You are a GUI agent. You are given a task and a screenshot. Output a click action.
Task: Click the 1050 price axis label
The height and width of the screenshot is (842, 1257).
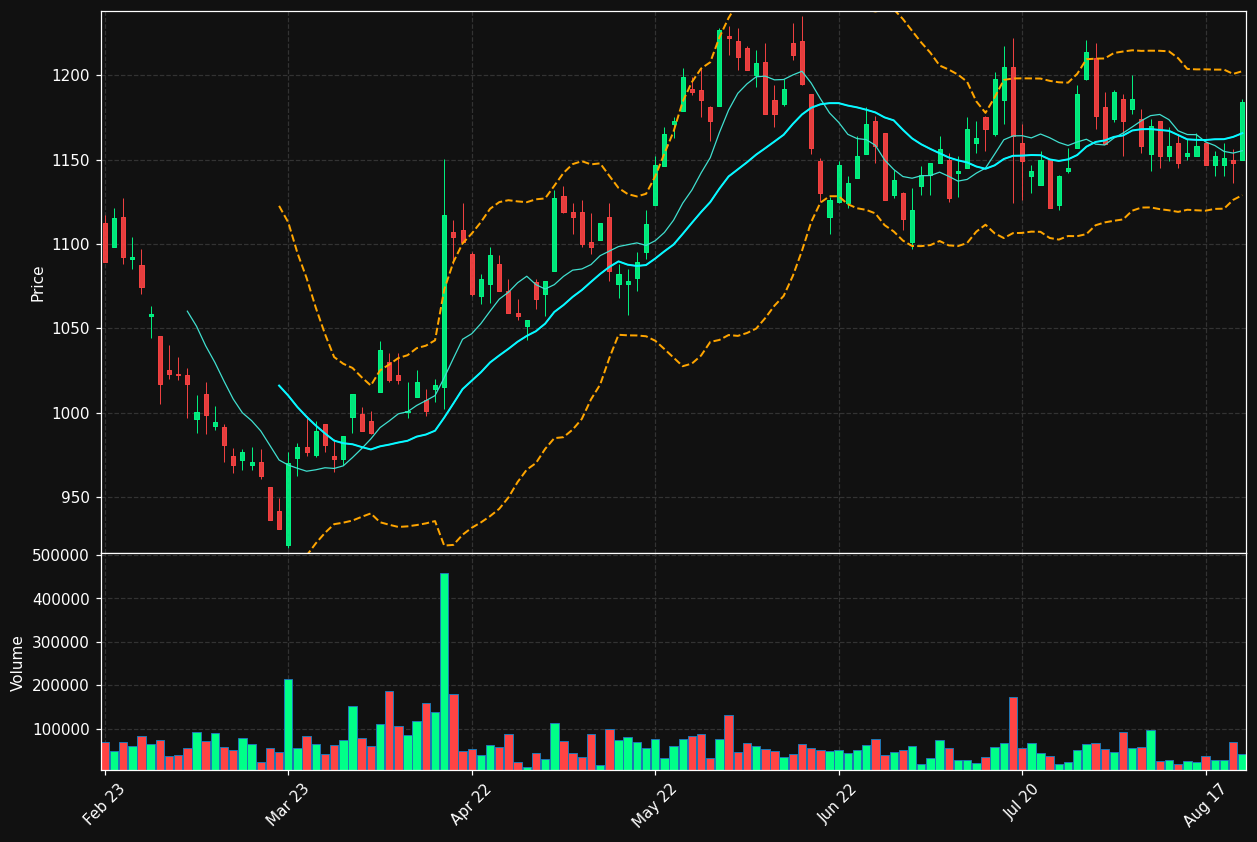[71, 329]
